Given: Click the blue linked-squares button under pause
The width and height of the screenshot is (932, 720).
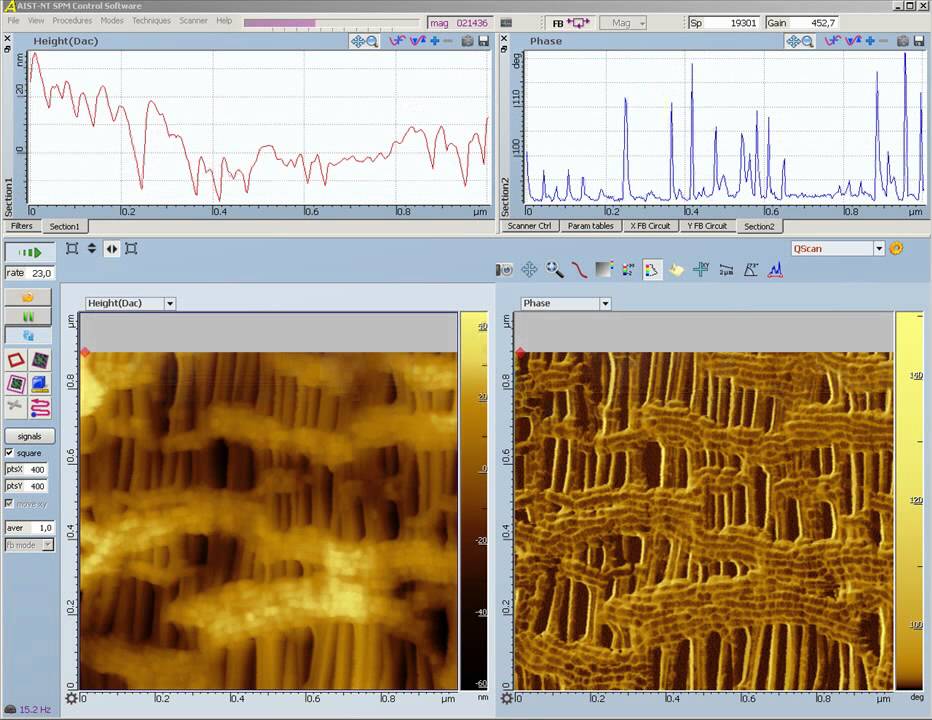Looking at the screenshot, I should point(28,335).
